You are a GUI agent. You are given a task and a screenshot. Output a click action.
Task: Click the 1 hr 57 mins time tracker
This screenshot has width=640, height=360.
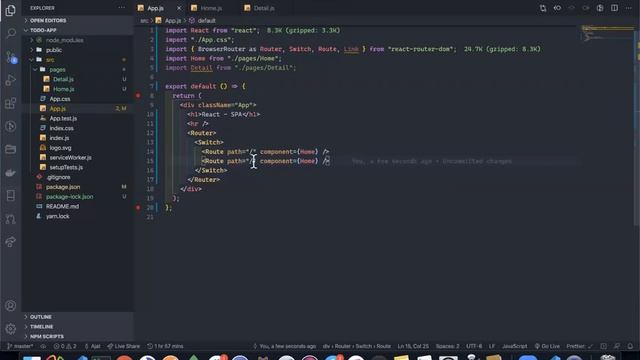coord(165,346)
